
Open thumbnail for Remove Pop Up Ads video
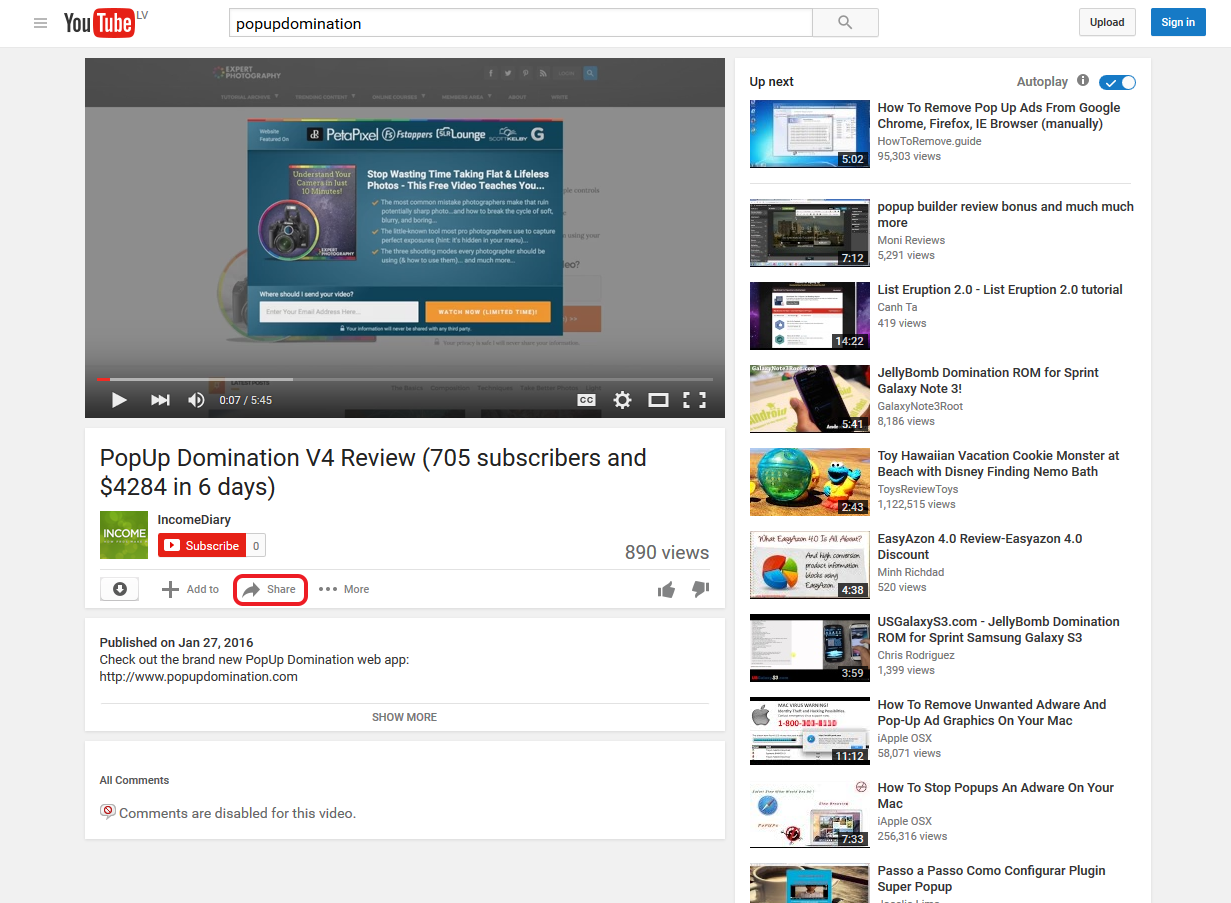[x=810, y=134]
